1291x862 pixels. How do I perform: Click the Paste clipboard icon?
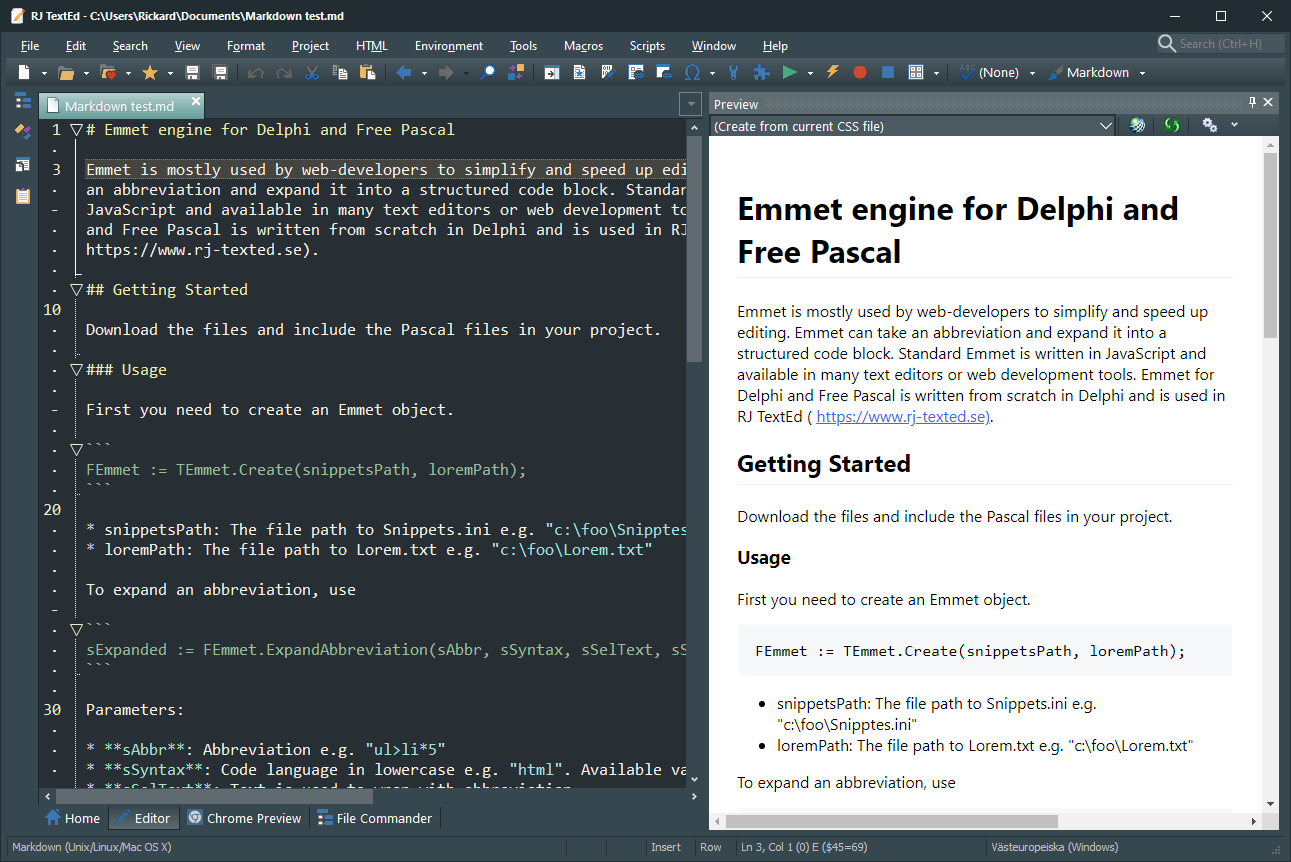tap(368, 72)
